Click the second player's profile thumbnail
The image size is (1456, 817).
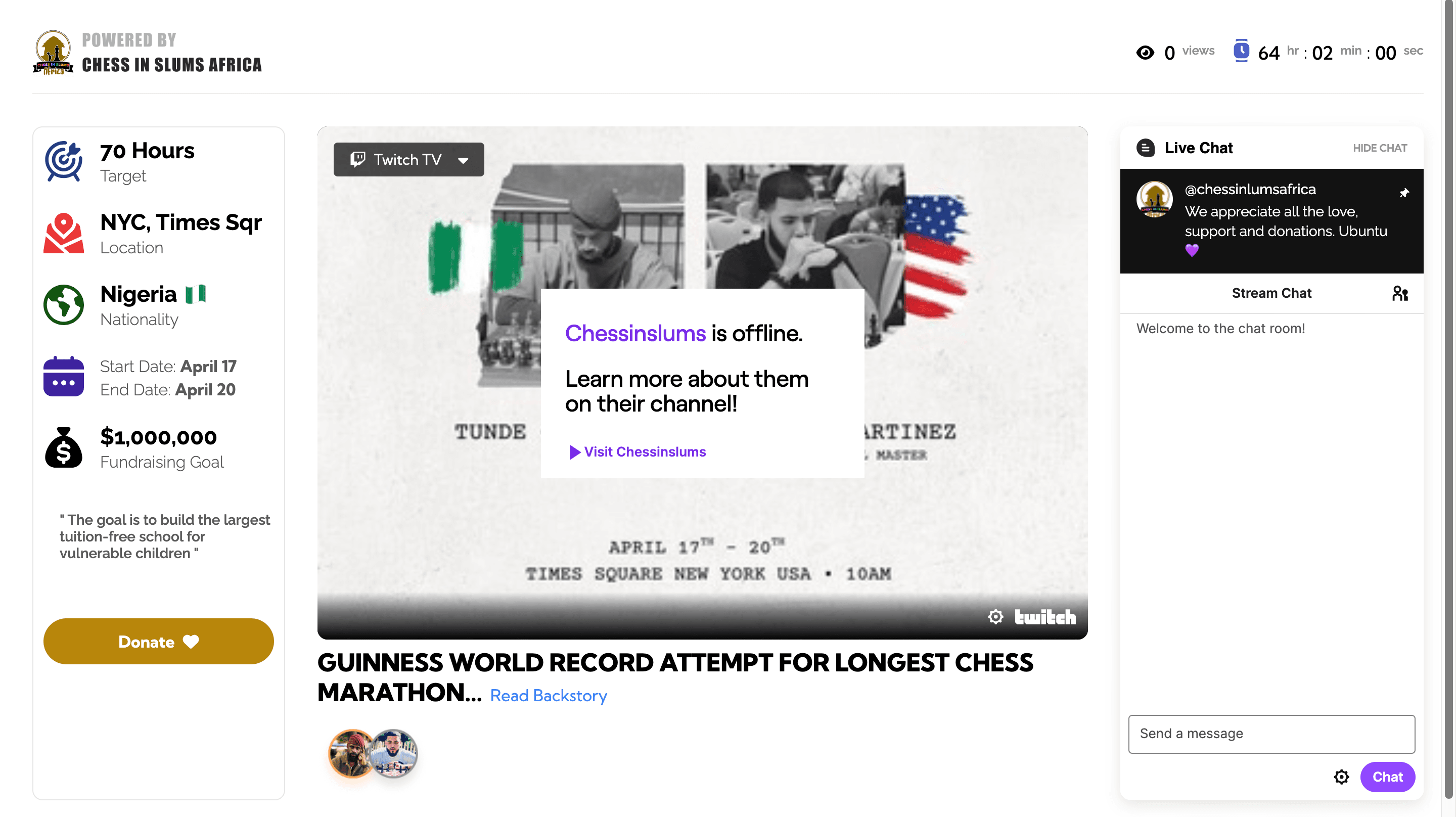click(x=394, y=754)
